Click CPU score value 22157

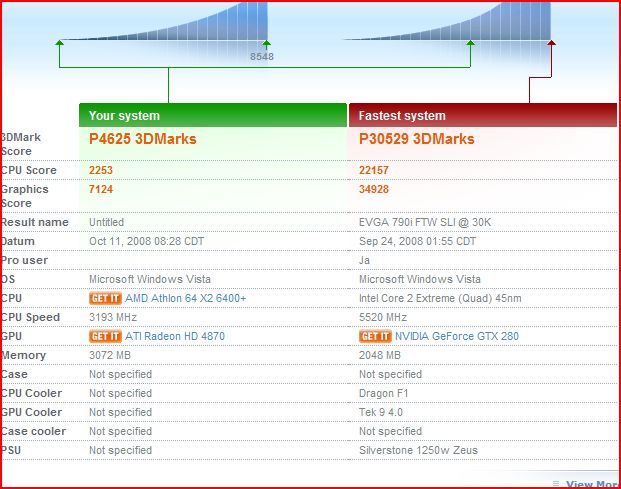(373, 170)
